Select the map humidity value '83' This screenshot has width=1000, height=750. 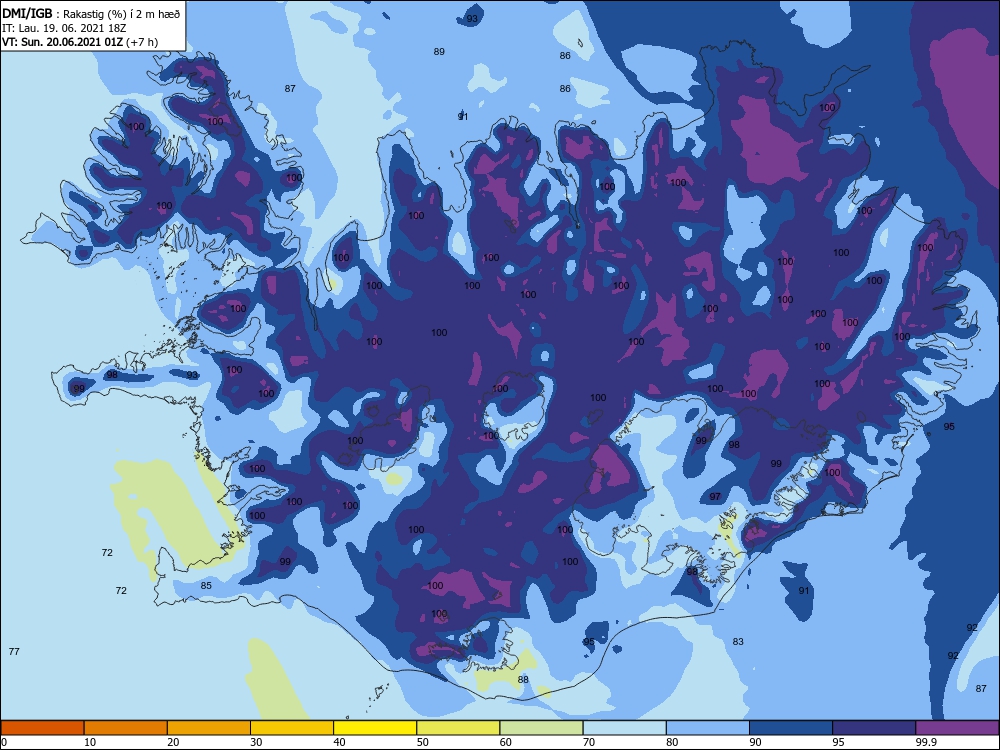738,642
